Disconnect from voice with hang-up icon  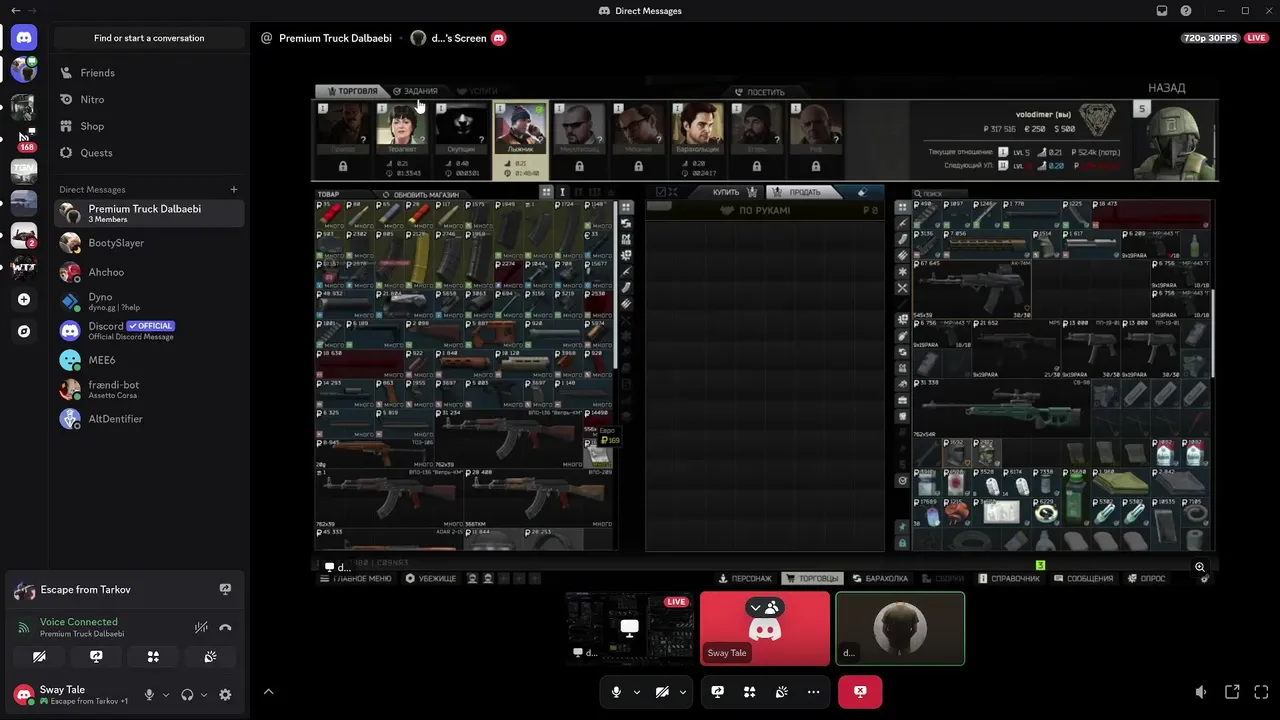(x=225, y=627)
